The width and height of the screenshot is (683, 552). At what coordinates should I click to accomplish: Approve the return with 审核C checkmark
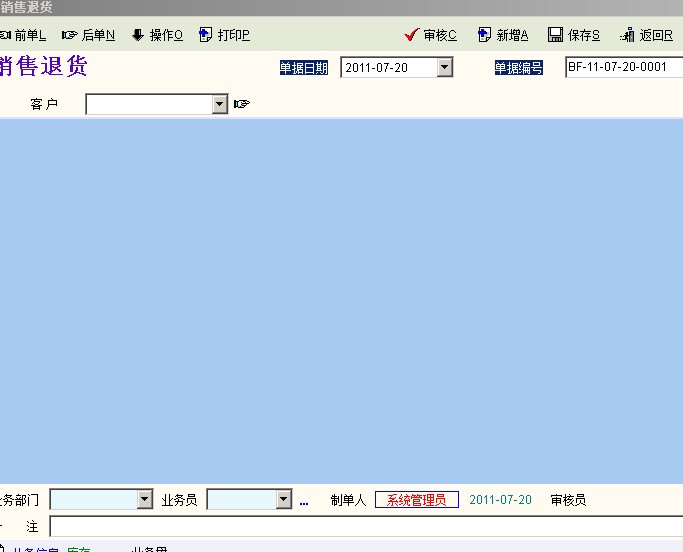coord(431,35)
